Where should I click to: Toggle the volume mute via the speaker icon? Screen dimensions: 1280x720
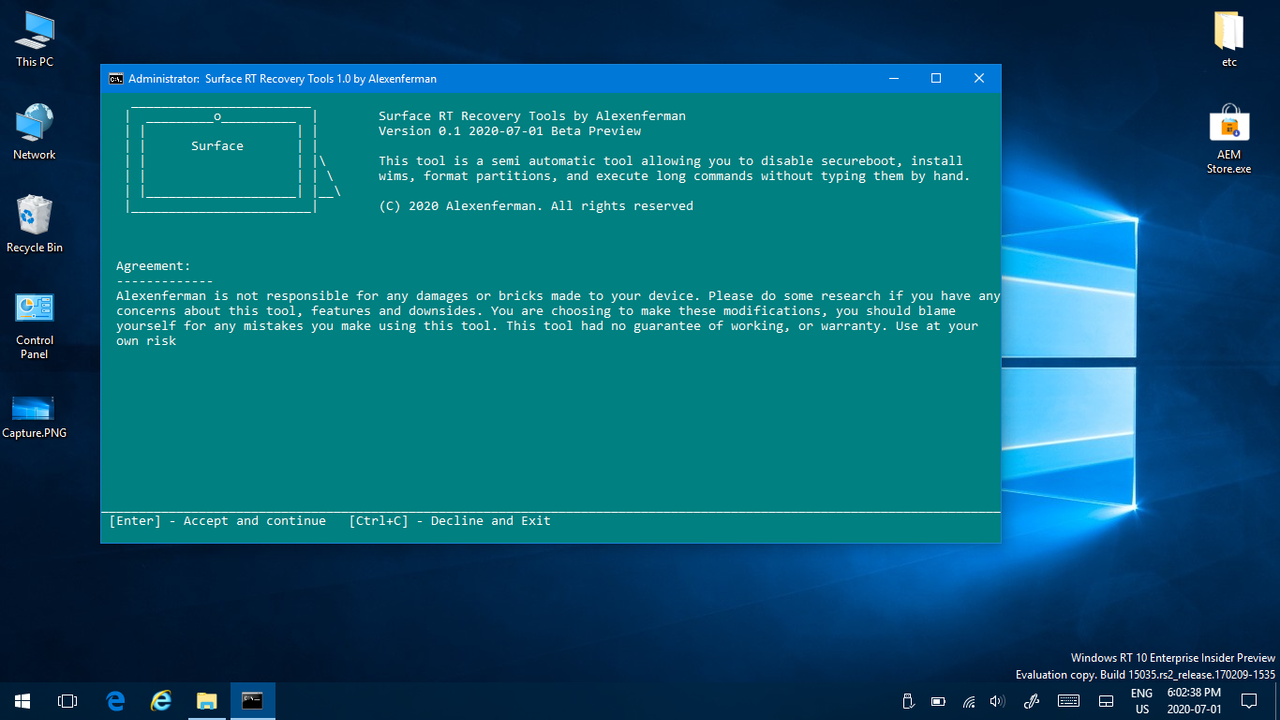point(996,701)
